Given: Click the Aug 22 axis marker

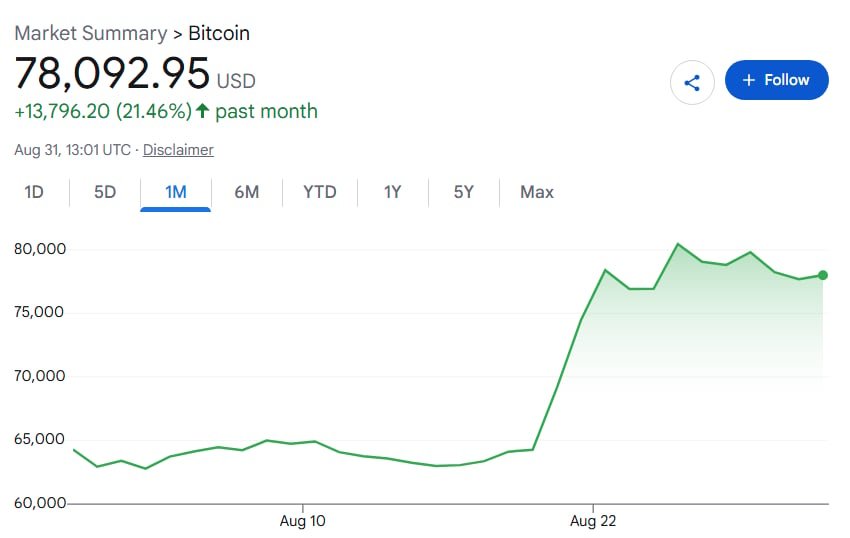Looking at the screenshot, I should [593, 521].
